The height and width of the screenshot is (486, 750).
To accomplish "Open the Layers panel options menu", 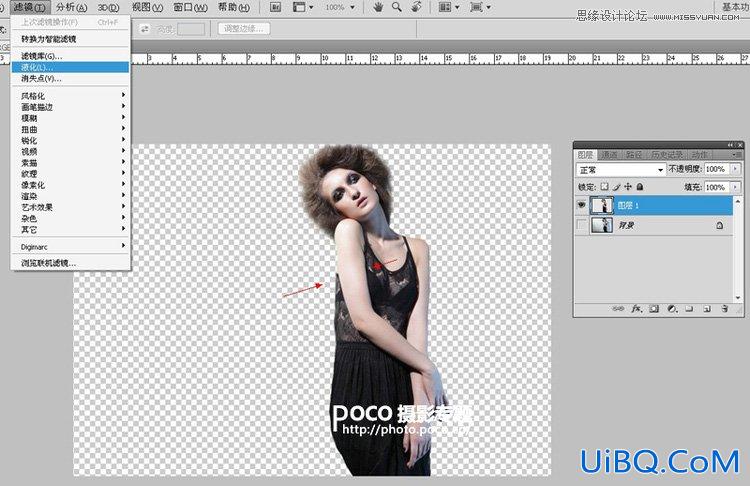I will point(736,155).
